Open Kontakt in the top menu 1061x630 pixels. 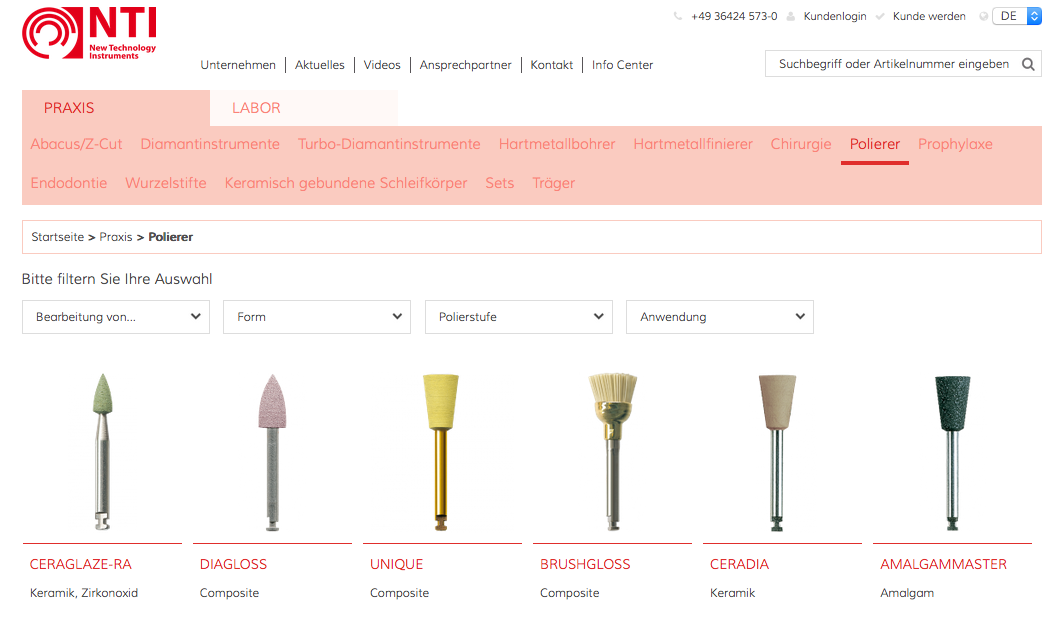click(551, 65)
